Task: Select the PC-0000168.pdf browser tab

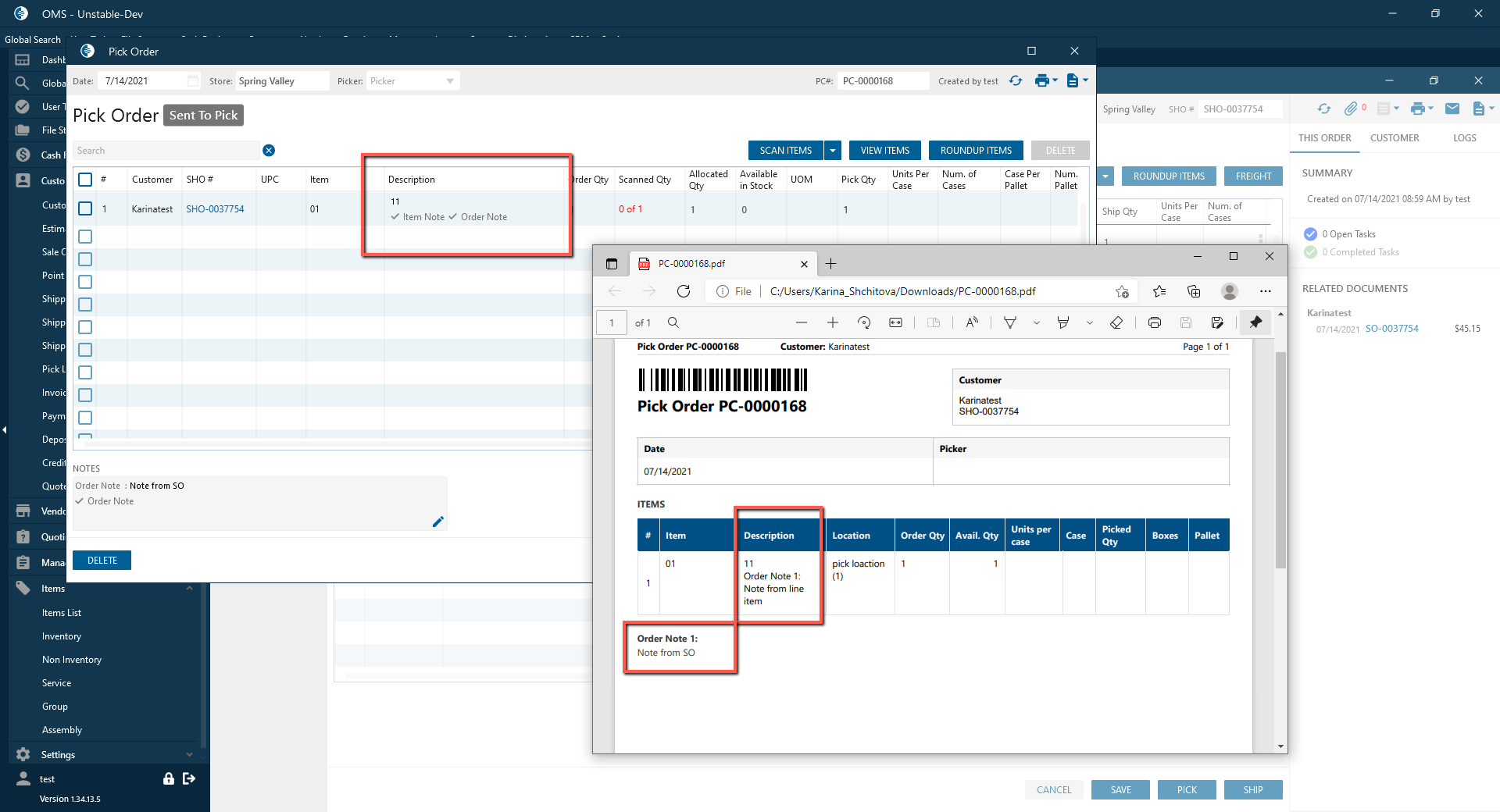Action: (x=723, y=264)
